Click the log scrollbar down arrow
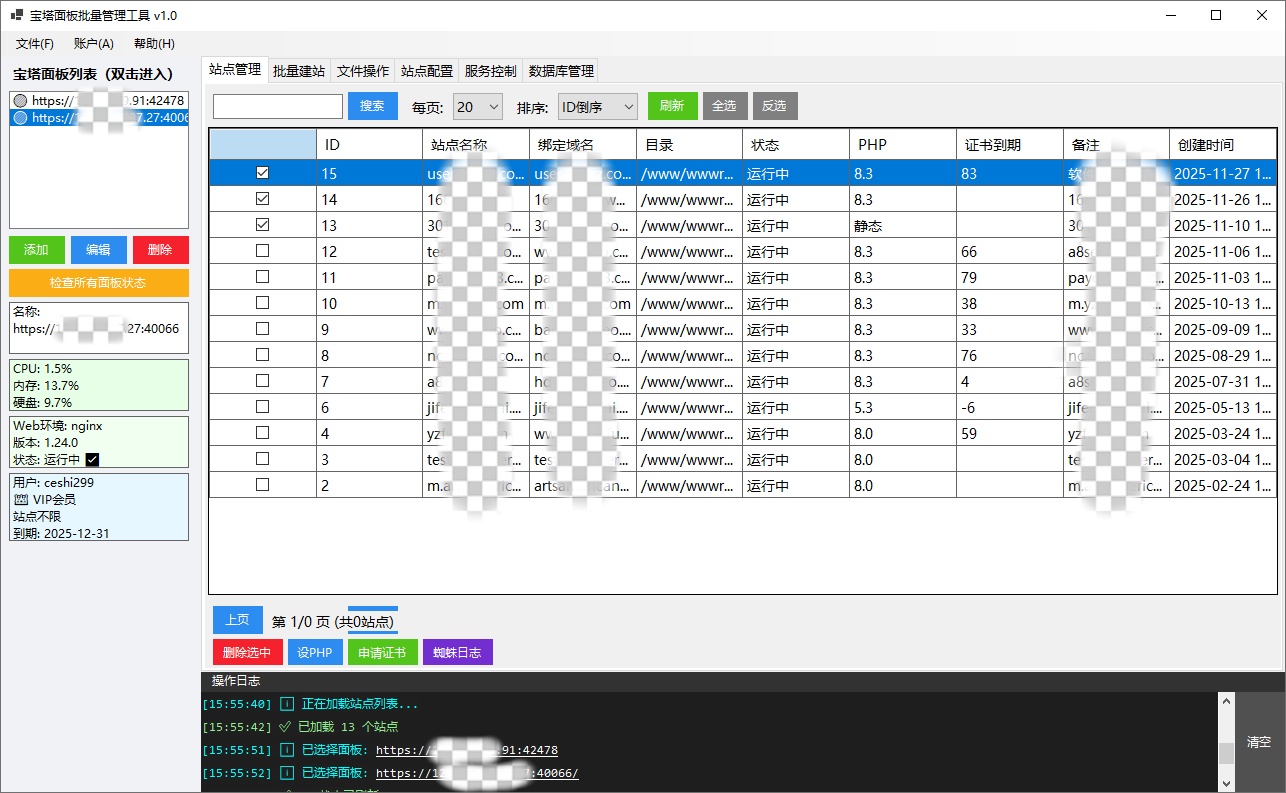 click(x=1226, y=782)
